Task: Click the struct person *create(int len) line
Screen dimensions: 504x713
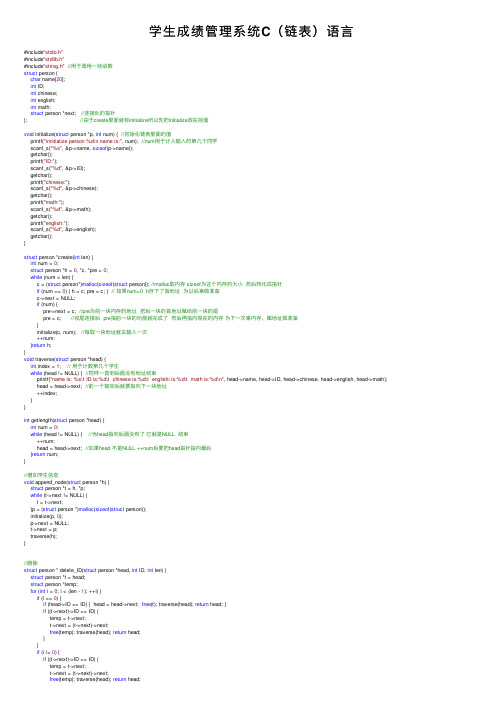Action: (58, 257)
